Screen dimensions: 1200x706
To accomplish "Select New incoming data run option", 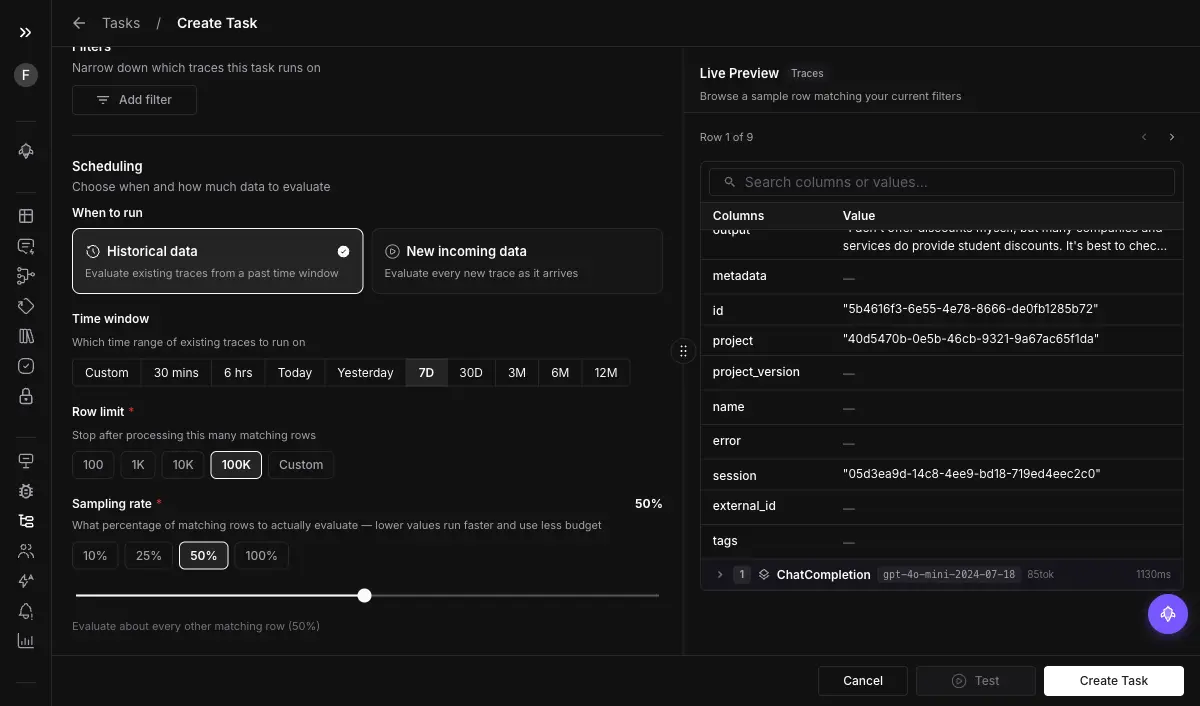I will pyautogui.click(x=516, y=261).
